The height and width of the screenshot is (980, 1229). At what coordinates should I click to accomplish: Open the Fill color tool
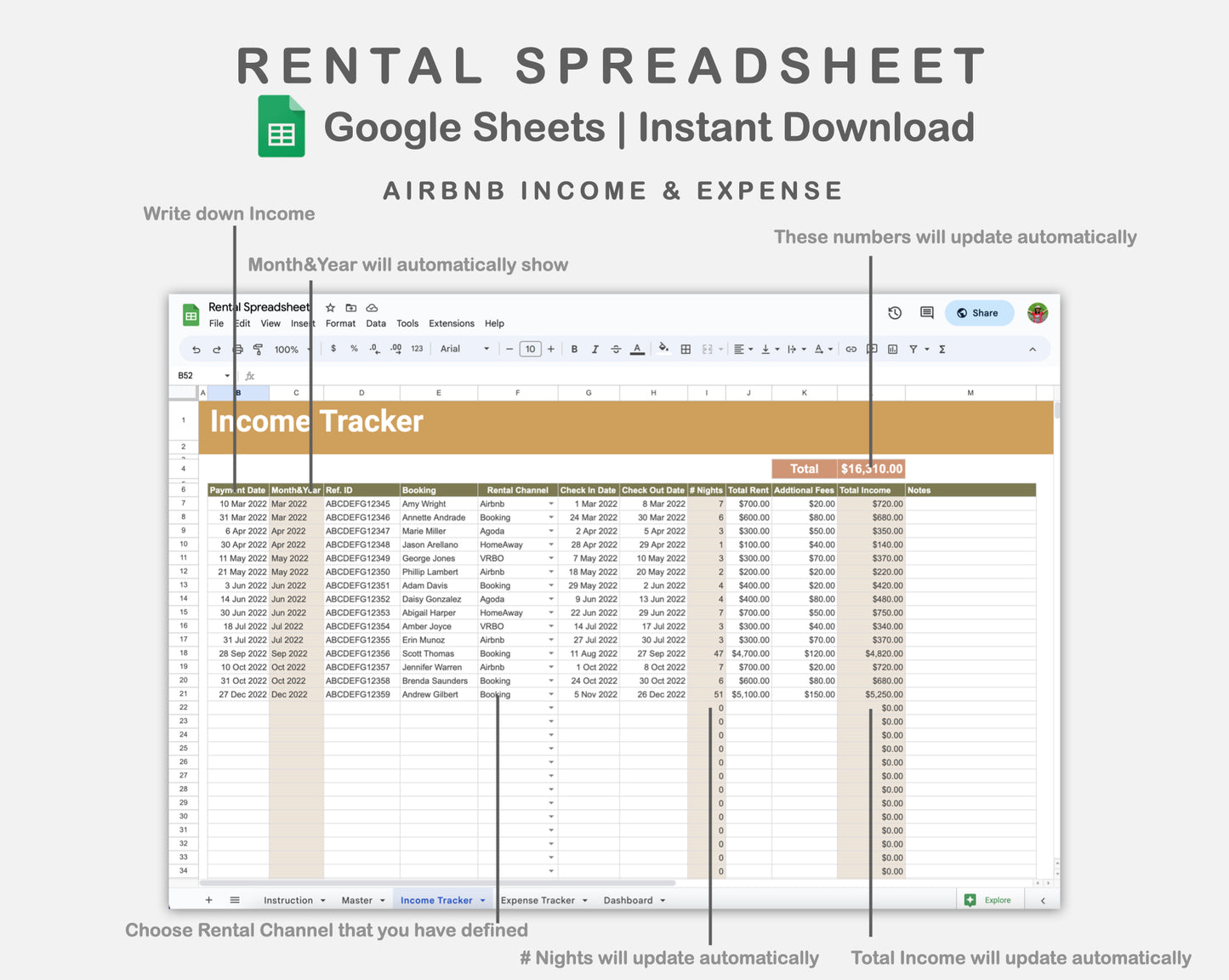[663, 349]
